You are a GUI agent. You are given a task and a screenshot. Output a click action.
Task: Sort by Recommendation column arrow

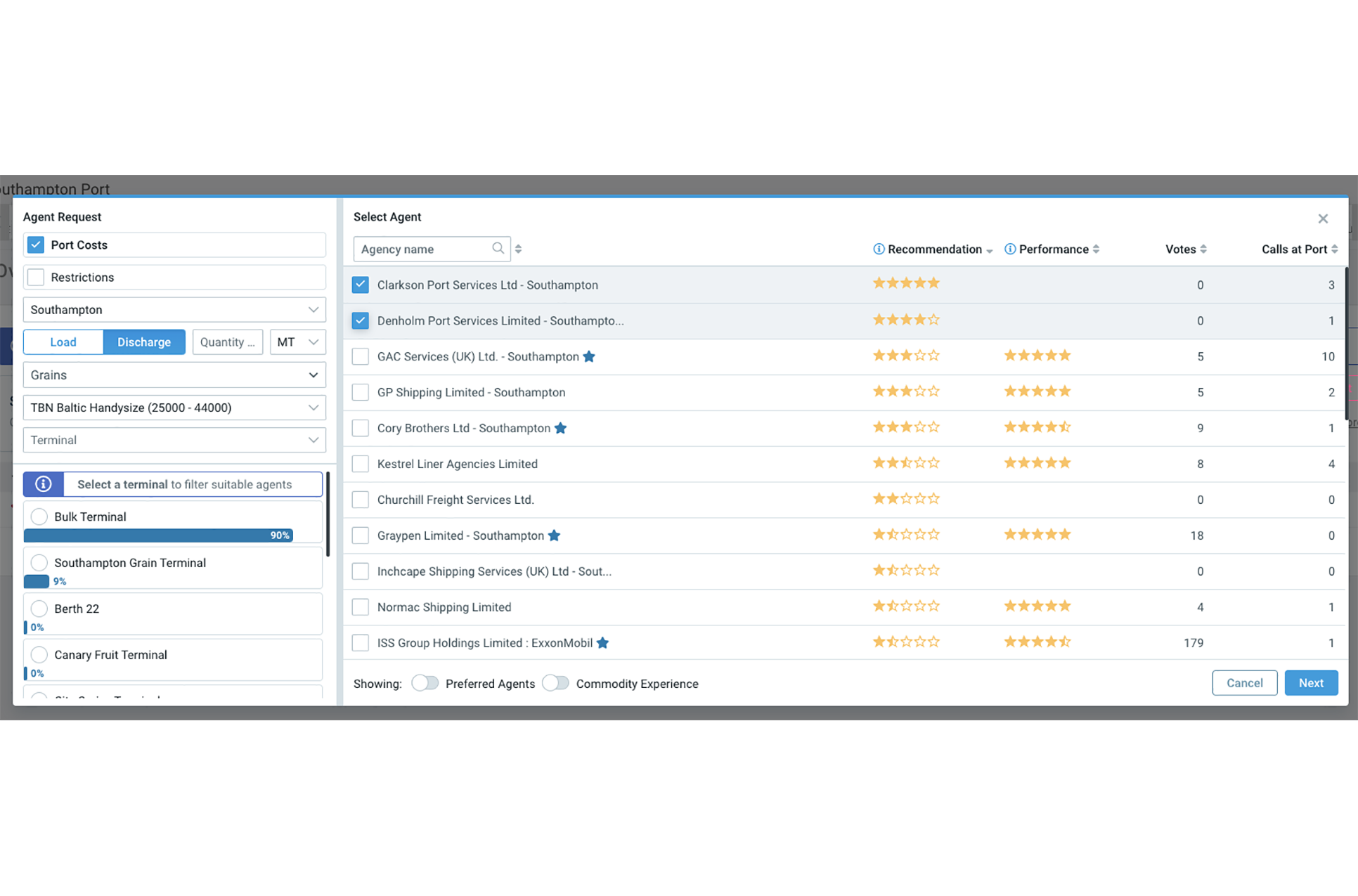[x=989, y=251]
